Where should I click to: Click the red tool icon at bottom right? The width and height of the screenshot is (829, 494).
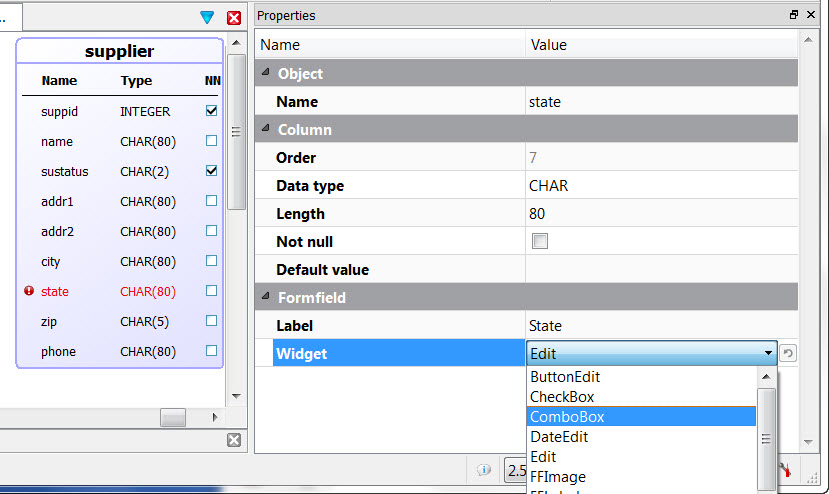click(x=786, y=470)
